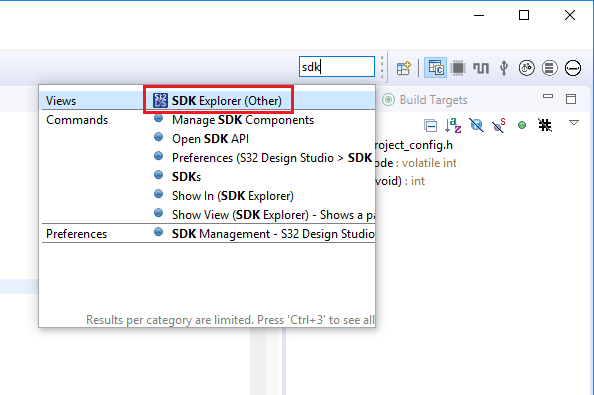
Task: Open the square-wave signal perspective icon
Action: [481, 68]
